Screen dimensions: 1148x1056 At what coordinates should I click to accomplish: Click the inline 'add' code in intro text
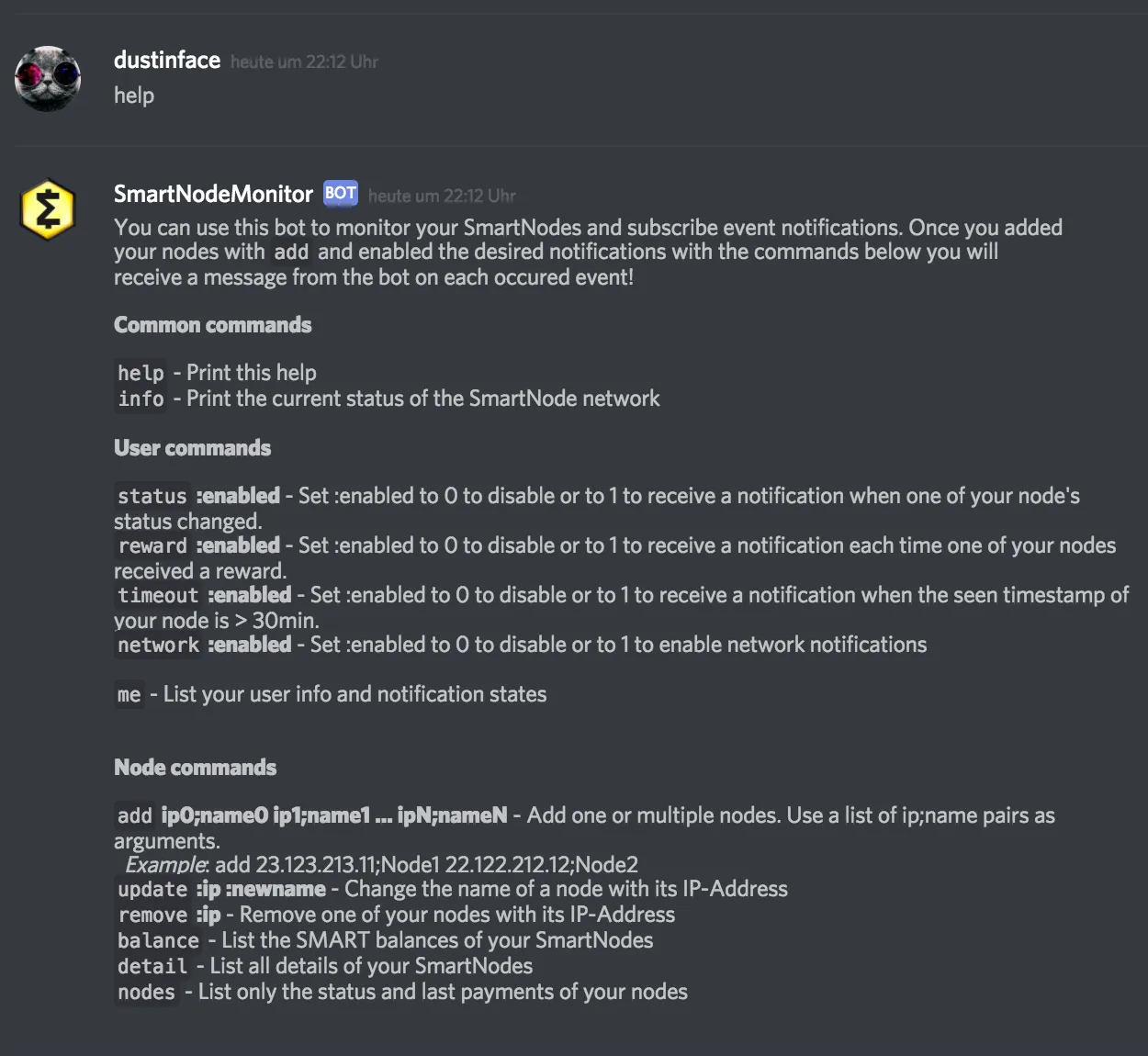coord(291,252)
